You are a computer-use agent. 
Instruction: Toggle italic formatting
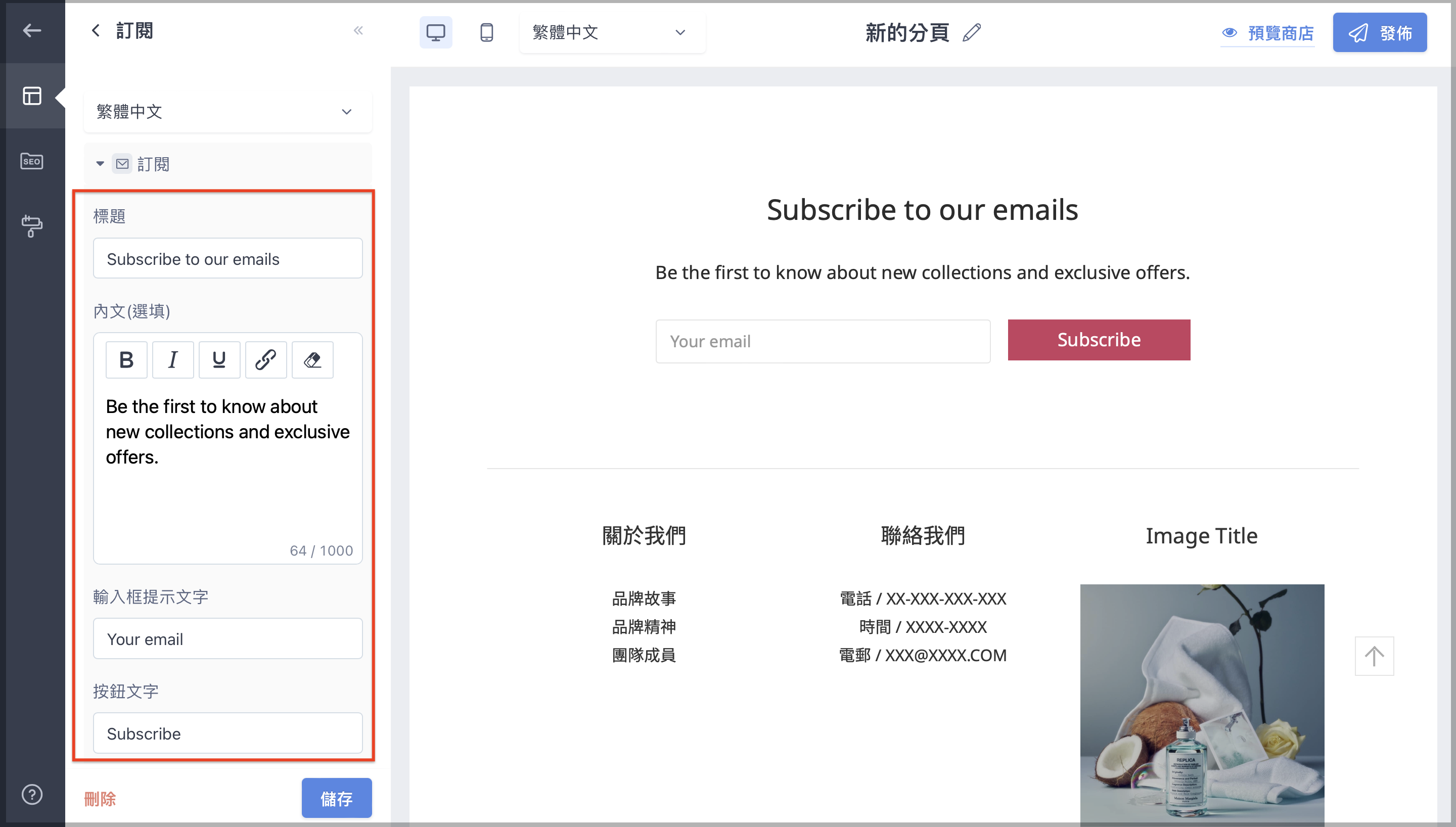click(172, 359)
